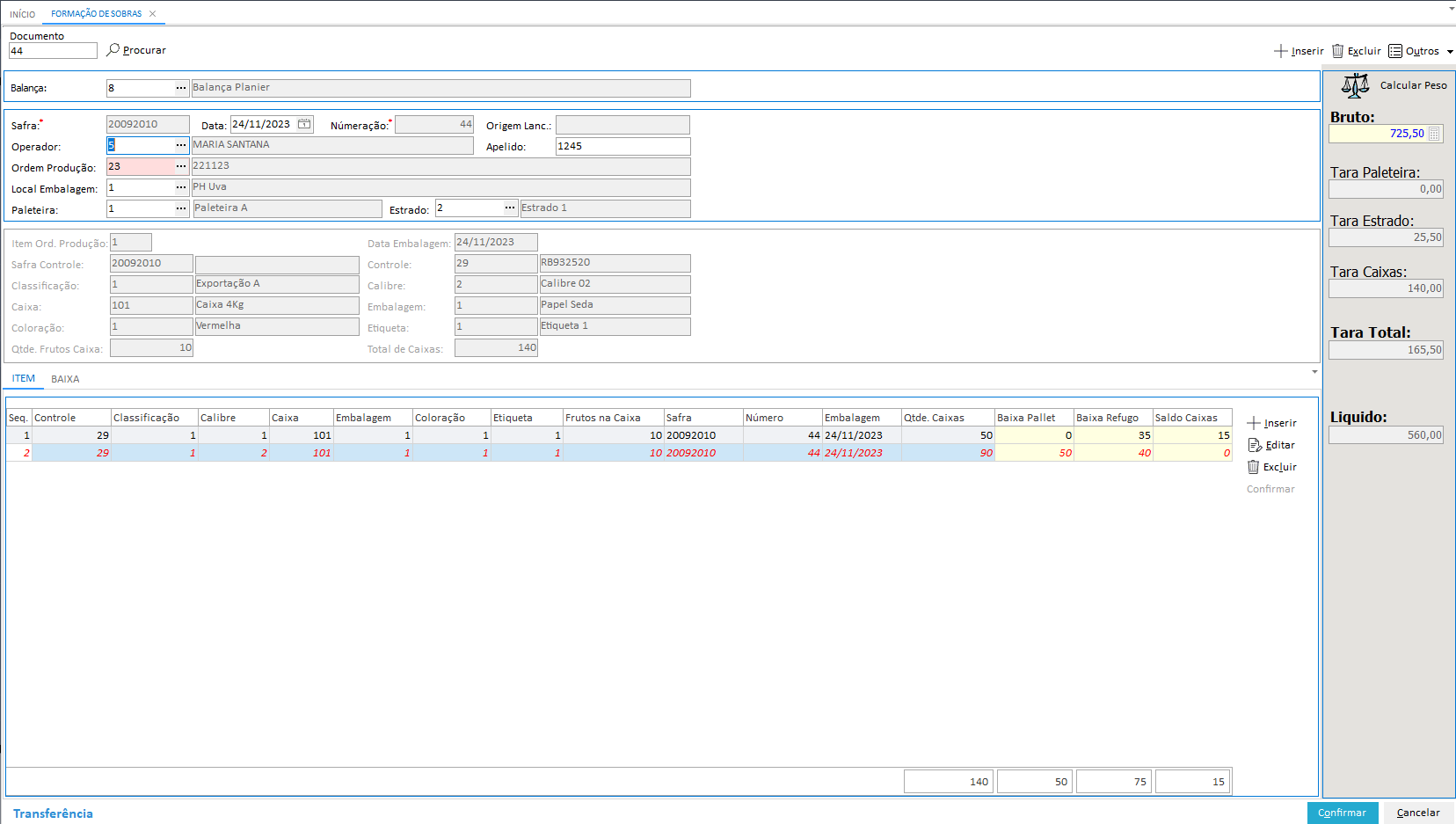Click the Transferência label at the bottom left
The image size is (1456, 824).
[53, 813]
